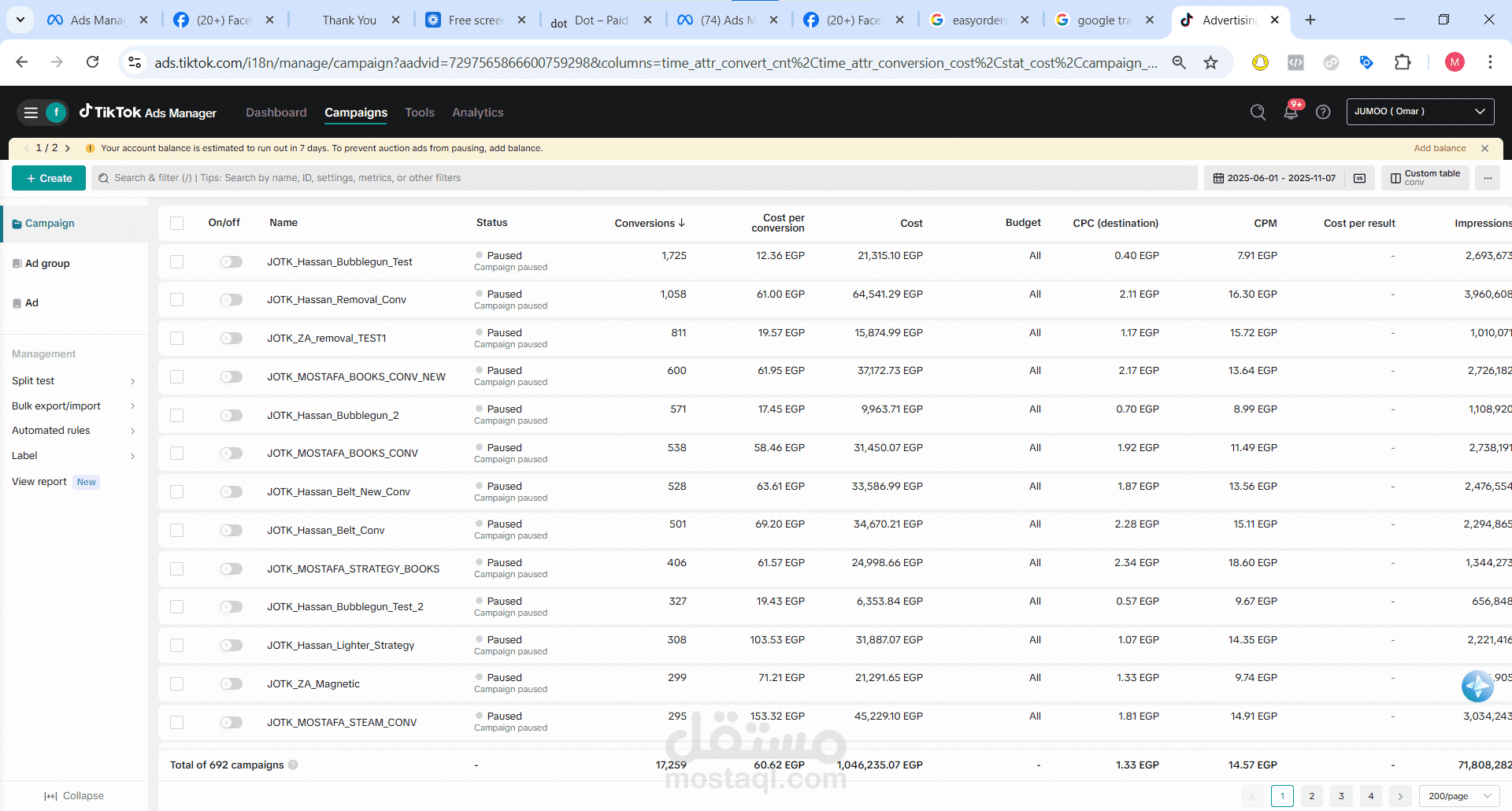Go to next notification banner message

click(x=68, y=148)
